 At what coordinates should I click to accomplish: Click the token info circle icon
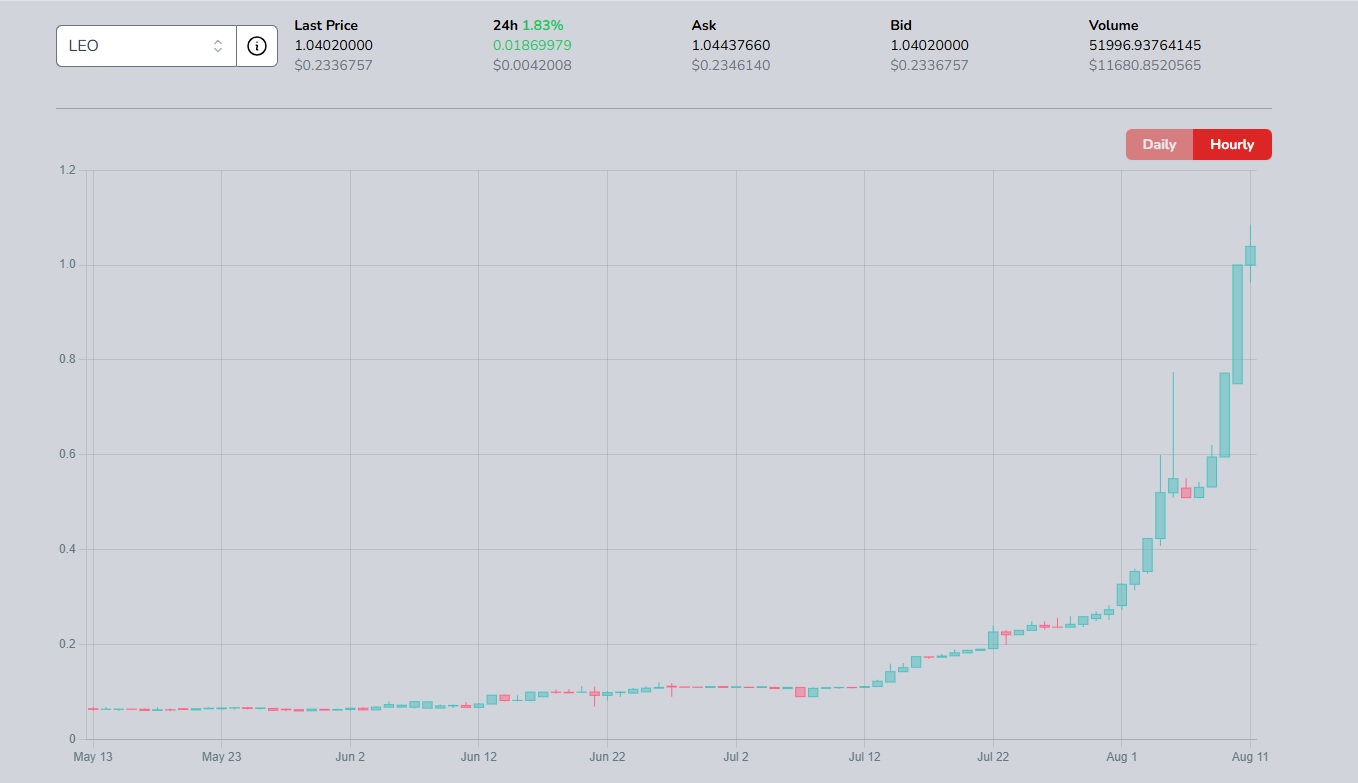[257, 46]
